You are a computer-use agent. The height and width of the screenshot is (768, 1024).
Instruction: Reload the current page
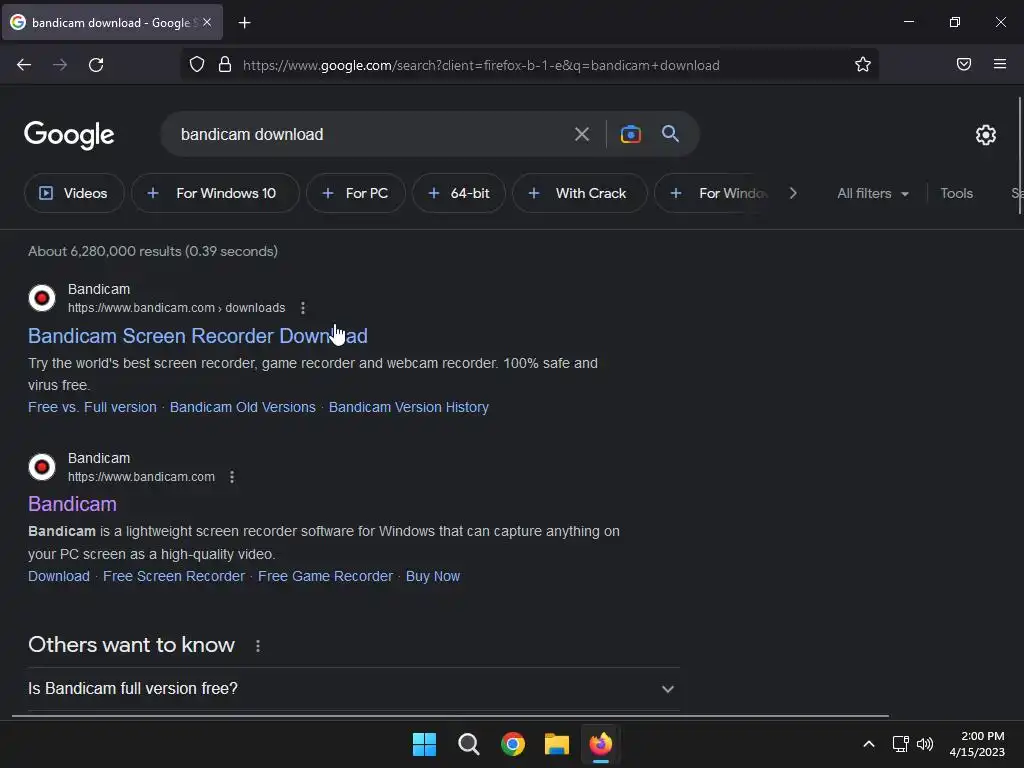(x=96, y=65)
